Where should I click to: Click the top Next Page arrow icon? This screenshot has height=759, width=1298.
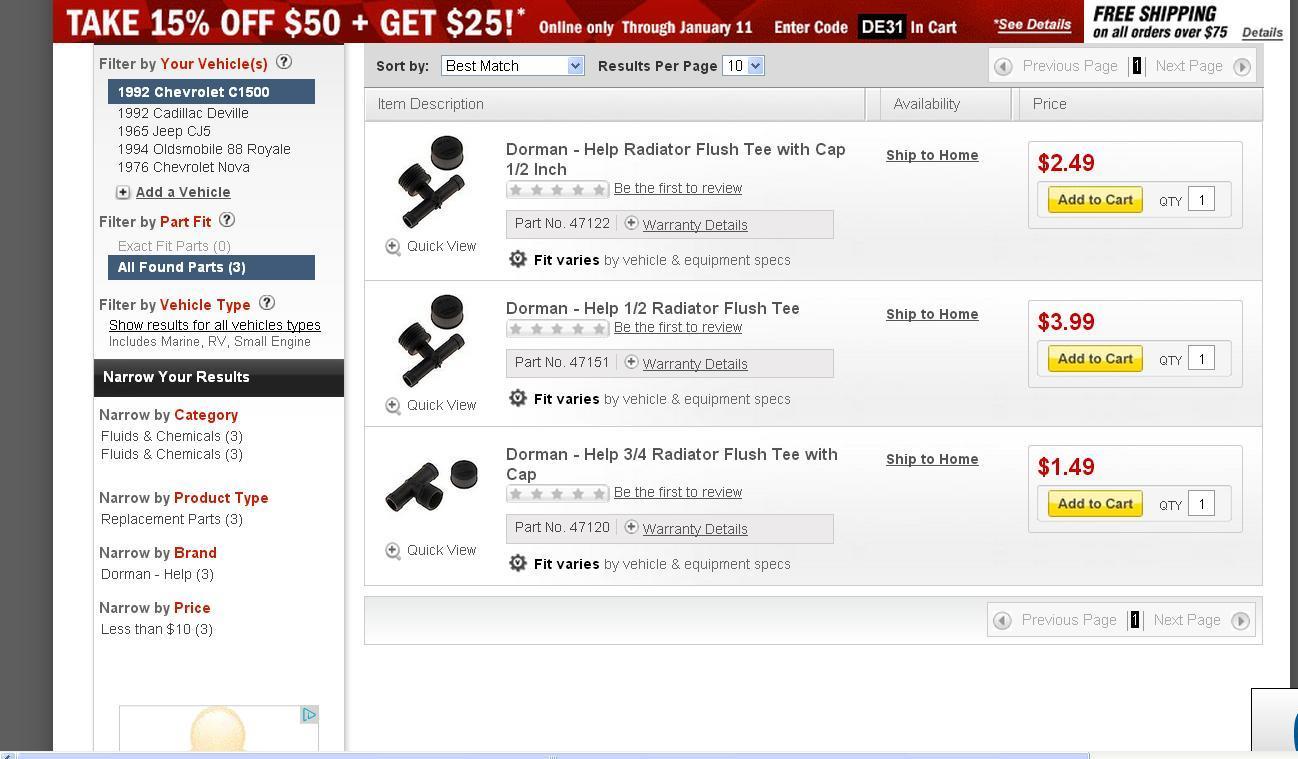1242,67
